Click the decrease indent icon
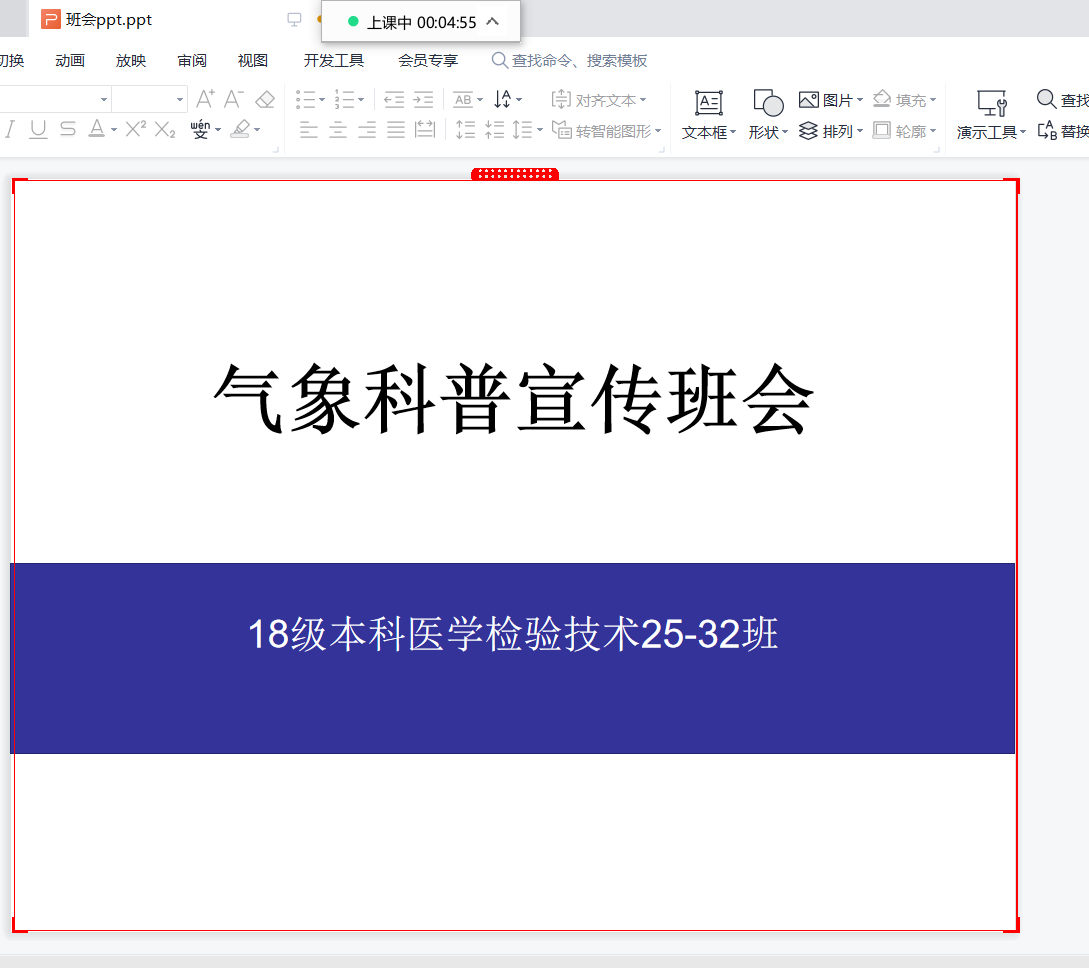The width and height of the screenshot is (1089, 968). [x=394, y=99]
